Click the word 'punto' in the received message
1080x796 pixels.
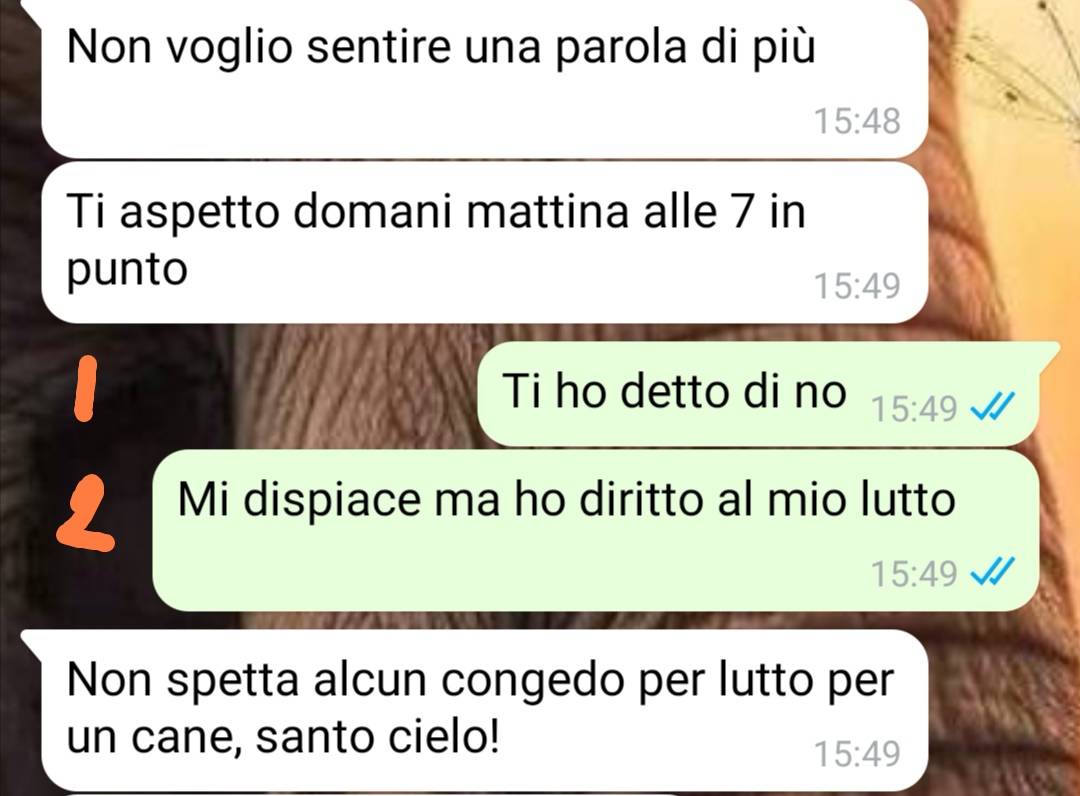(127, 270)
